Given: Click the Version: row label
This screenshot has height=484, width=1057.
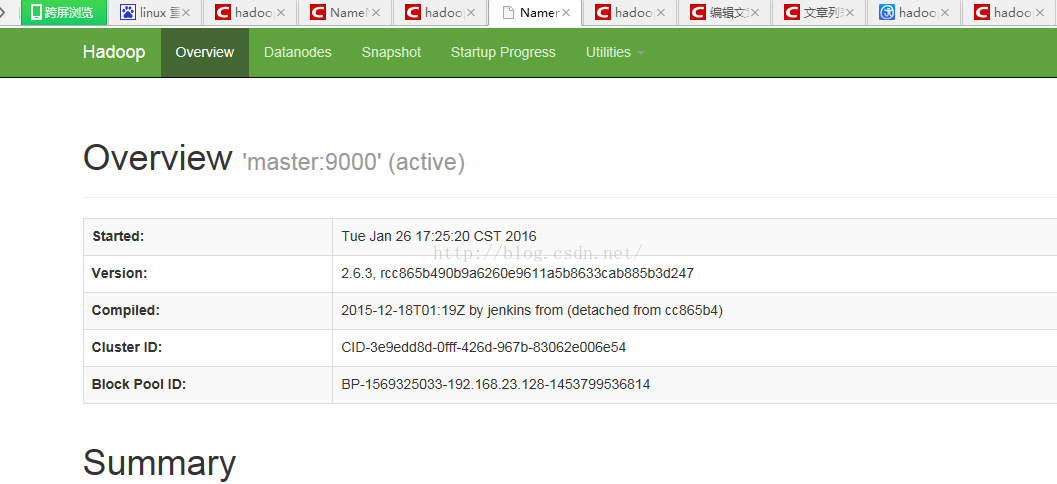Looking at the screenshot, I should pyautogui.click(x=119, y=274).
